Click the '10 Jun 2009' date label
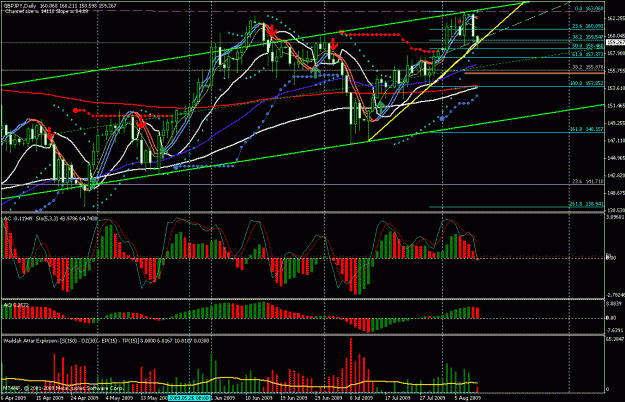Screen dimensions: 625x402 click(259, 398)
